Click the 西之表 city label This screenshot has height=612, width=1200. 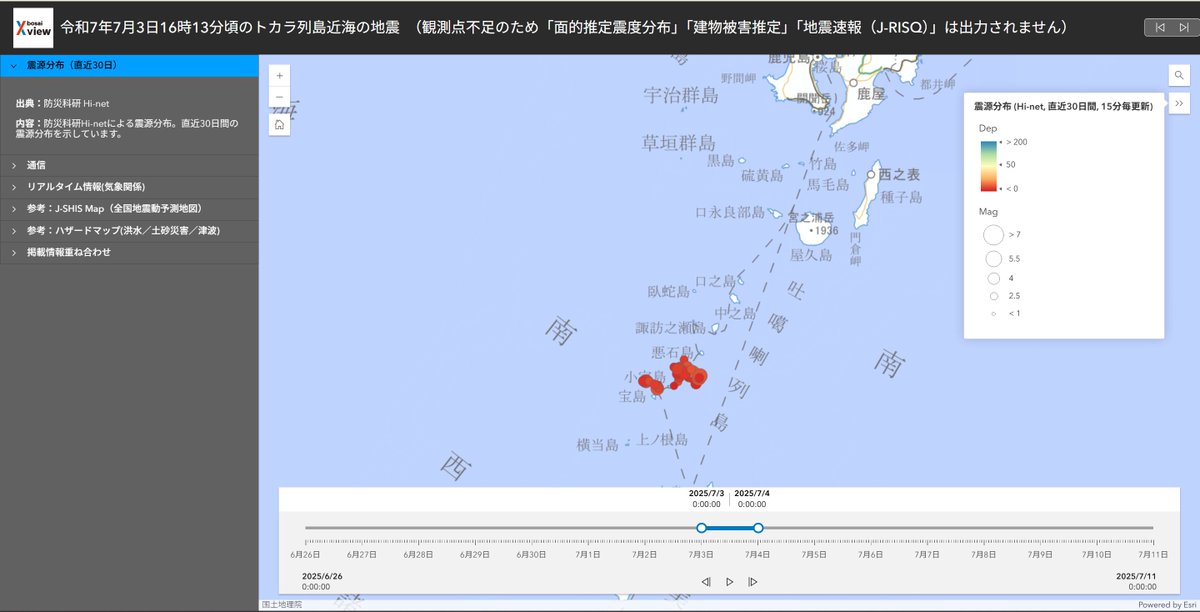click(x=899, y=174)
